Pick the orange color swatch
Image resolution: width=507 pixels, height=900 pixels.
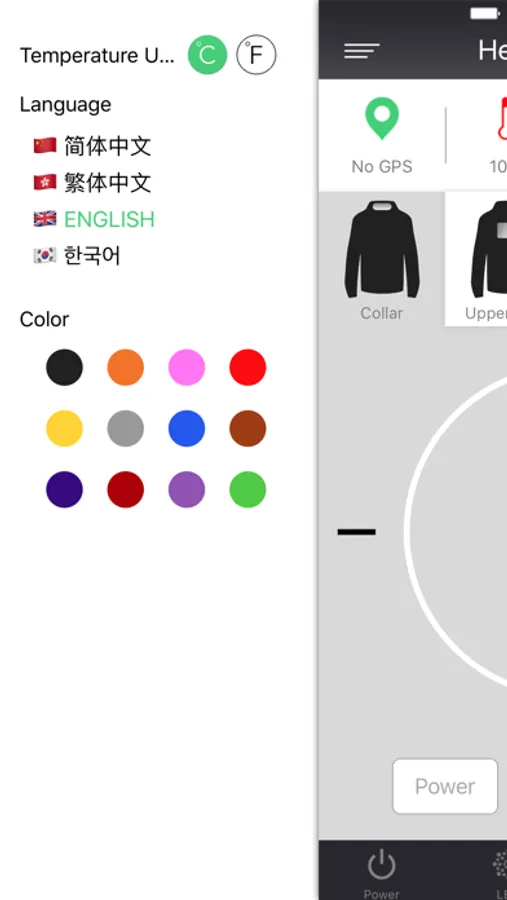click(x=125, y=367)
